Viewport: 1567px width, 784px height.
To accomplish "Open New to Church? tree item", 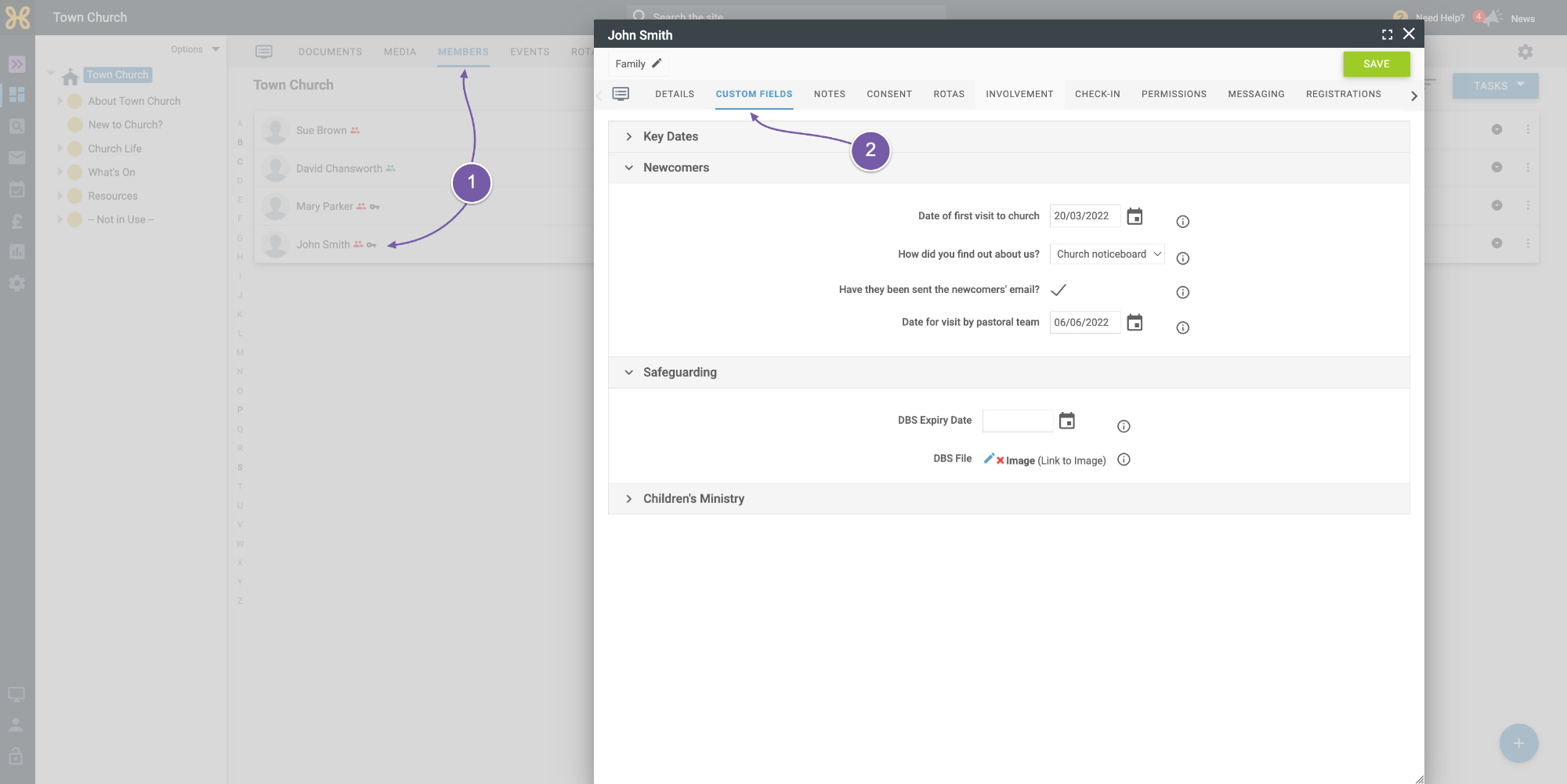I will click(125, 125).
